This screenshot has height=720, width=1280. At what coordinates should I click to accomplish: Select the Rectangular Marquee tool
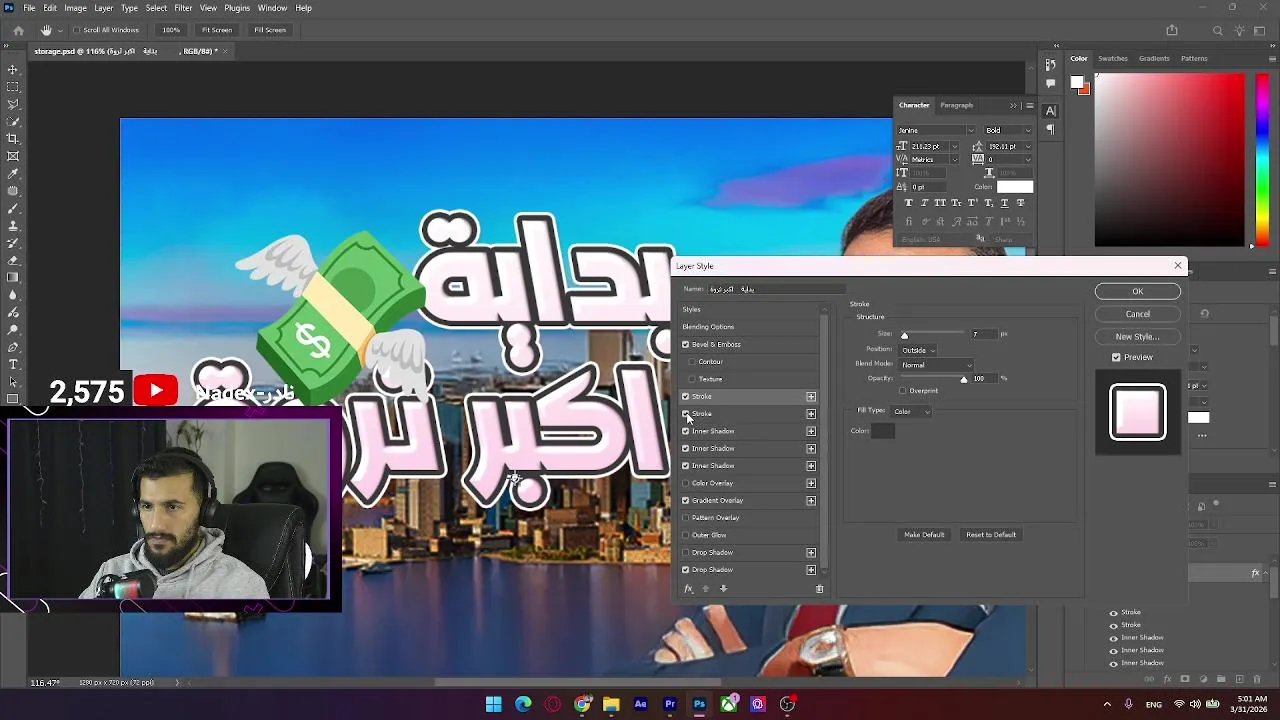click(13, 87)
